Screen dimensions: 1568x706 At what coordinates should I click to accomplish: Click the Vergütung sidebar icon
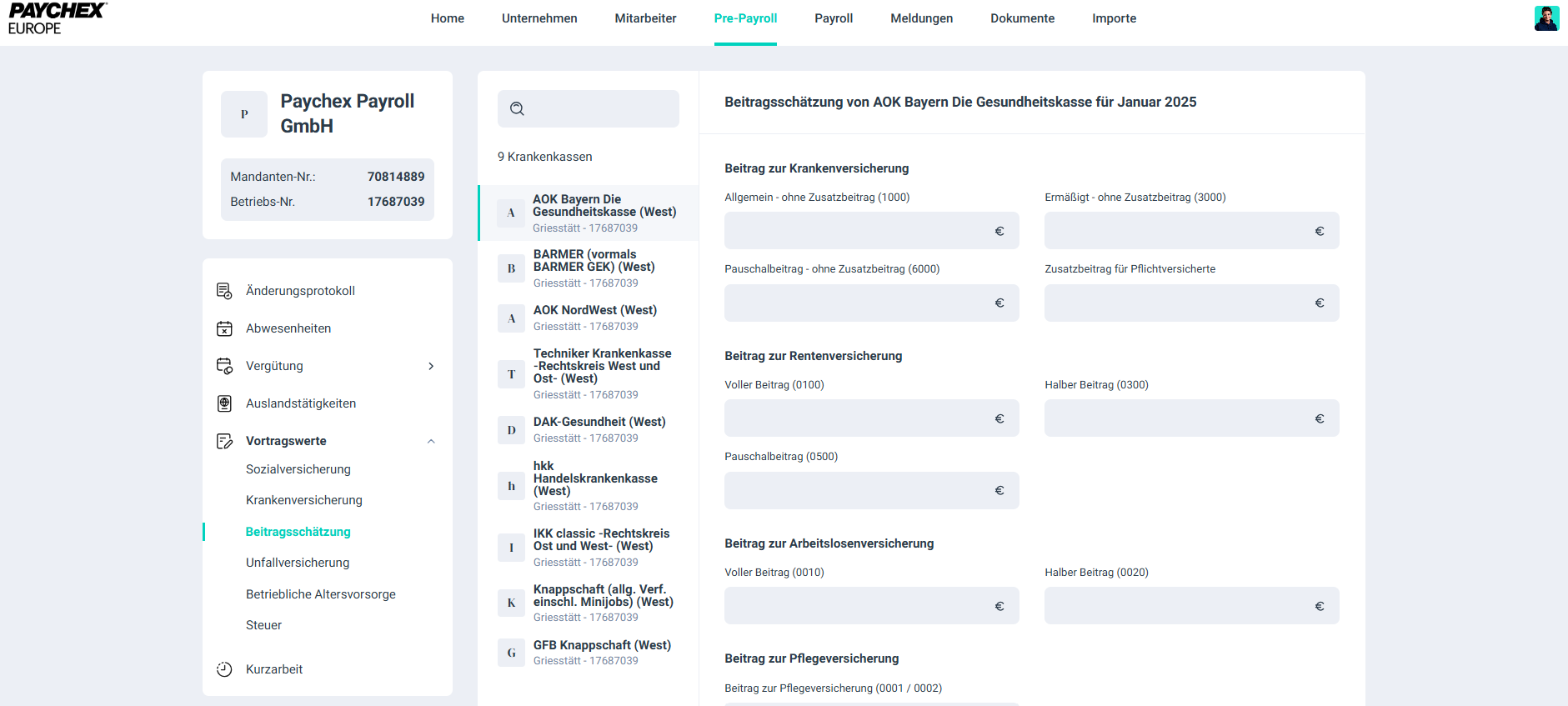point(224,366)
